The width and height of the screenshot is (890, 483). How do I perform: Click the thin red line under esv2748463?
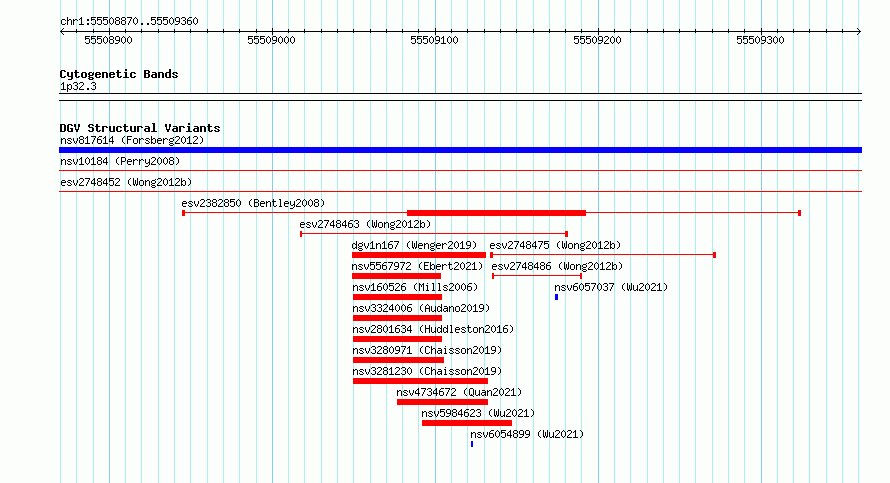coord(434,234)
